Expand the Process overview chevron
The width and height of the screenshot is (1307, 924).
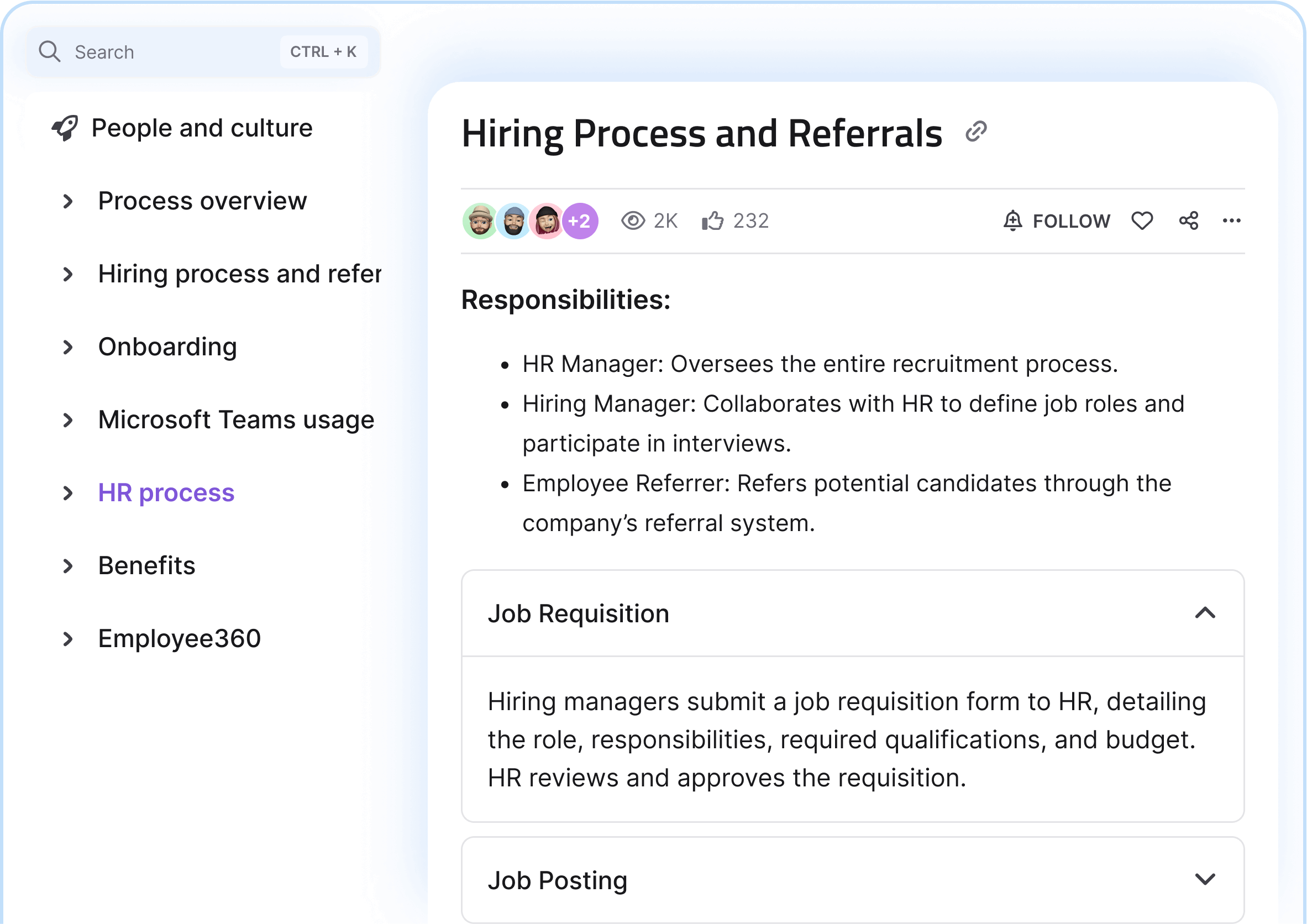click(68, 201)
